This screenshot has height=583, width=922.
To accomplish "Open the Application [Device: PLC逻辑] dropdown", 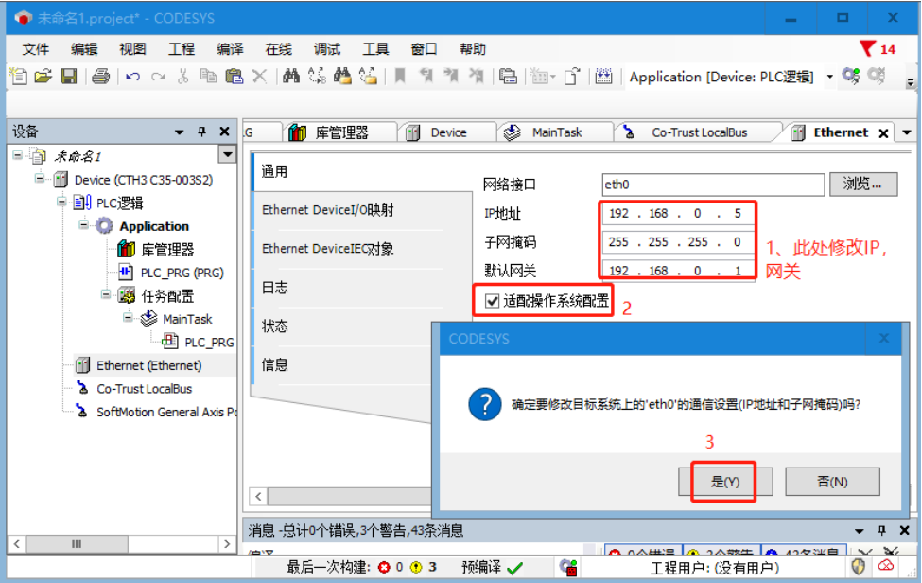I will (x=830, y=77).
